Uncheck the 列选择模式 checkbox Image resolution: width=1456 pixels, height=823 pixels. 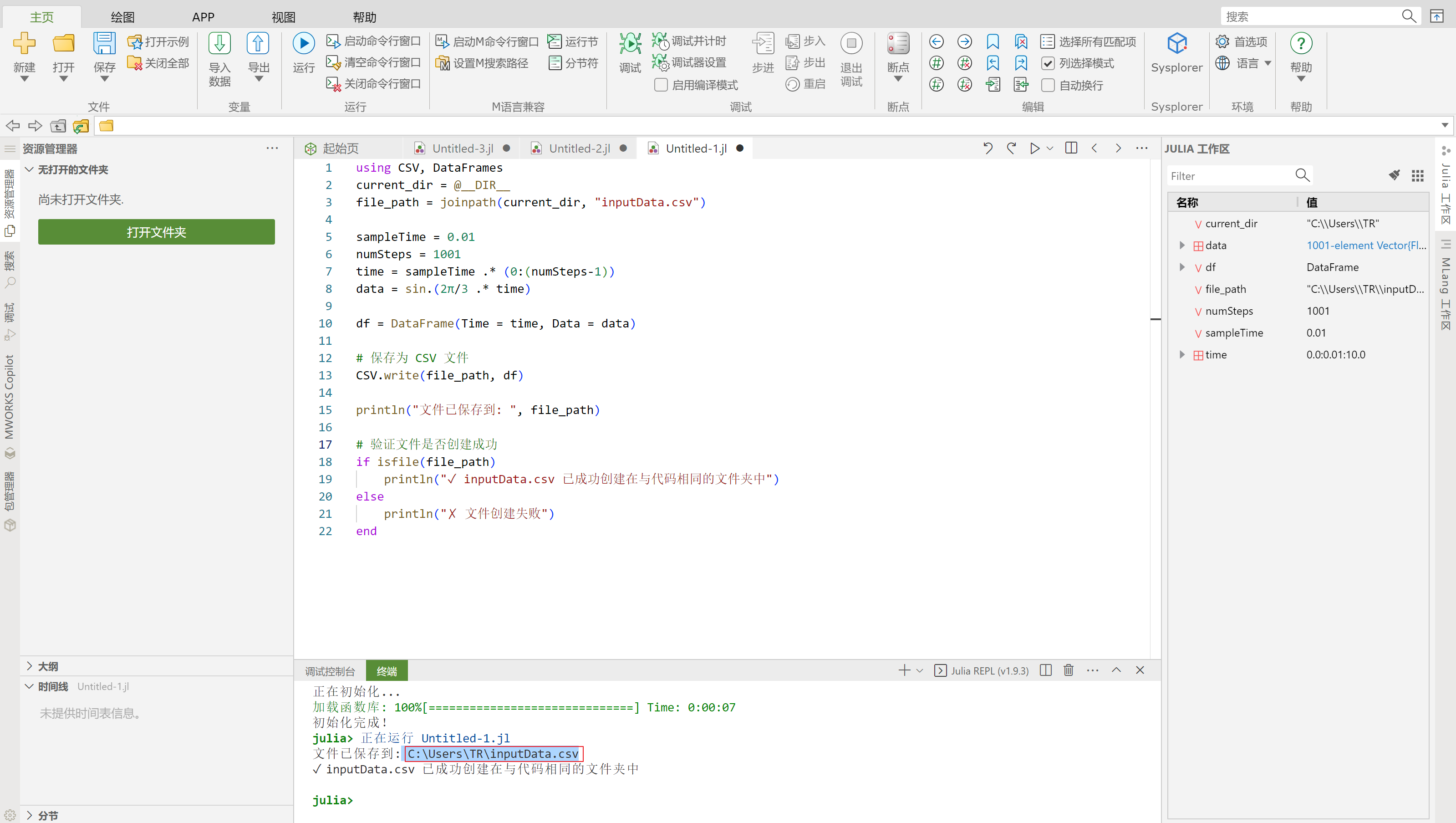[x=1048, y=63]
